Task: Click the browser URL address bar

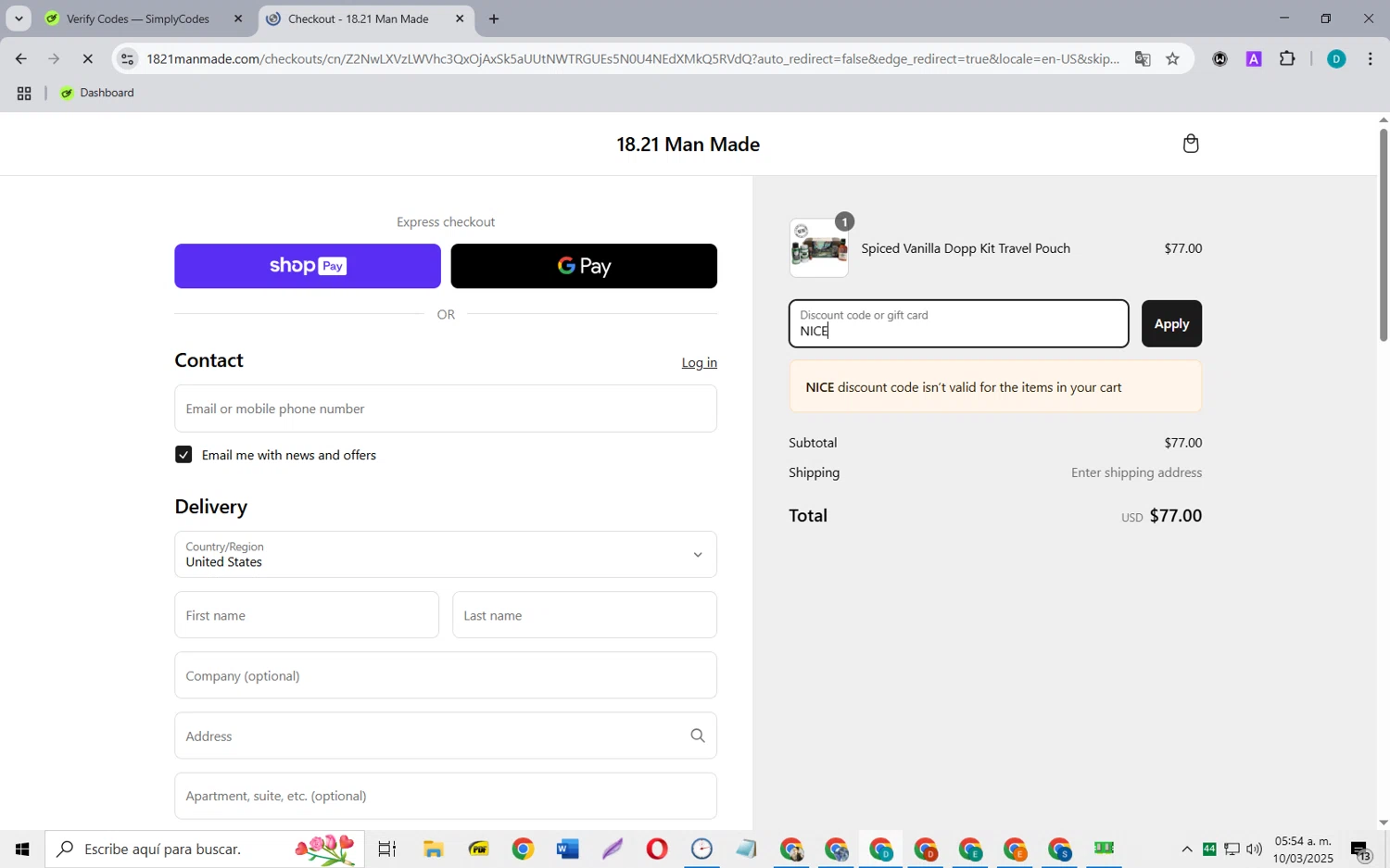Action: (633, 59)
